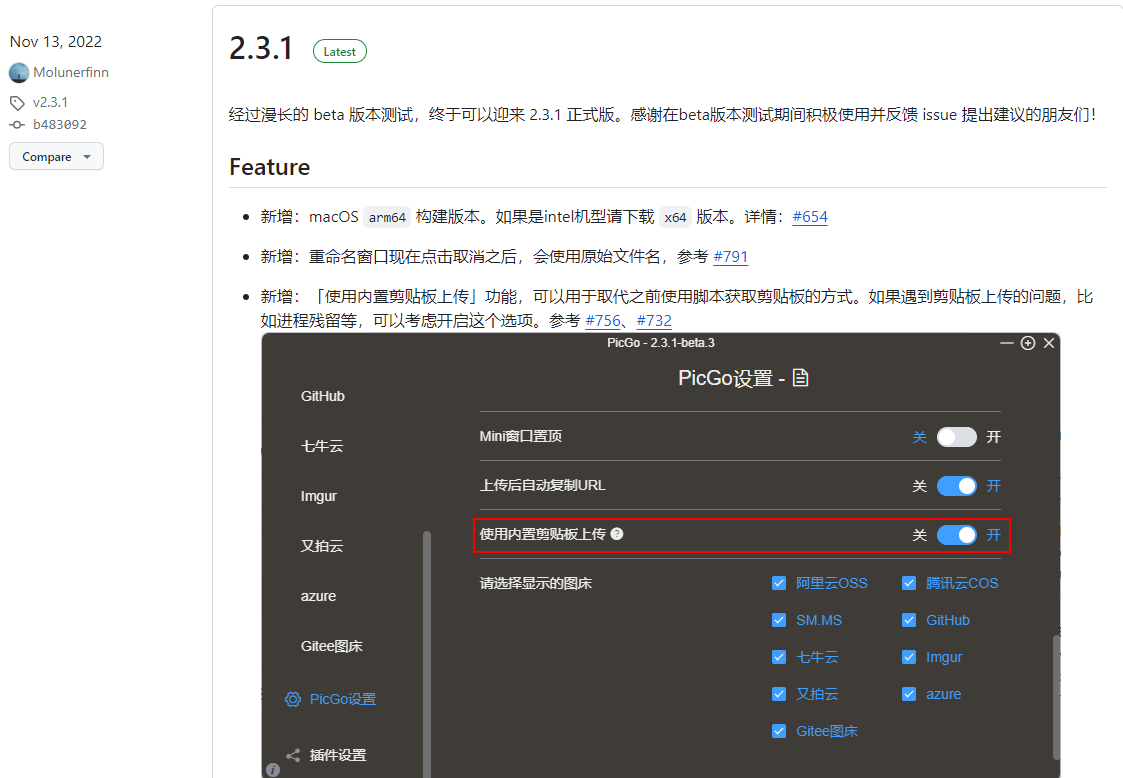The image size is (1123, 778).
Task: Open commit b483092 link
Action: coord(59,125)
